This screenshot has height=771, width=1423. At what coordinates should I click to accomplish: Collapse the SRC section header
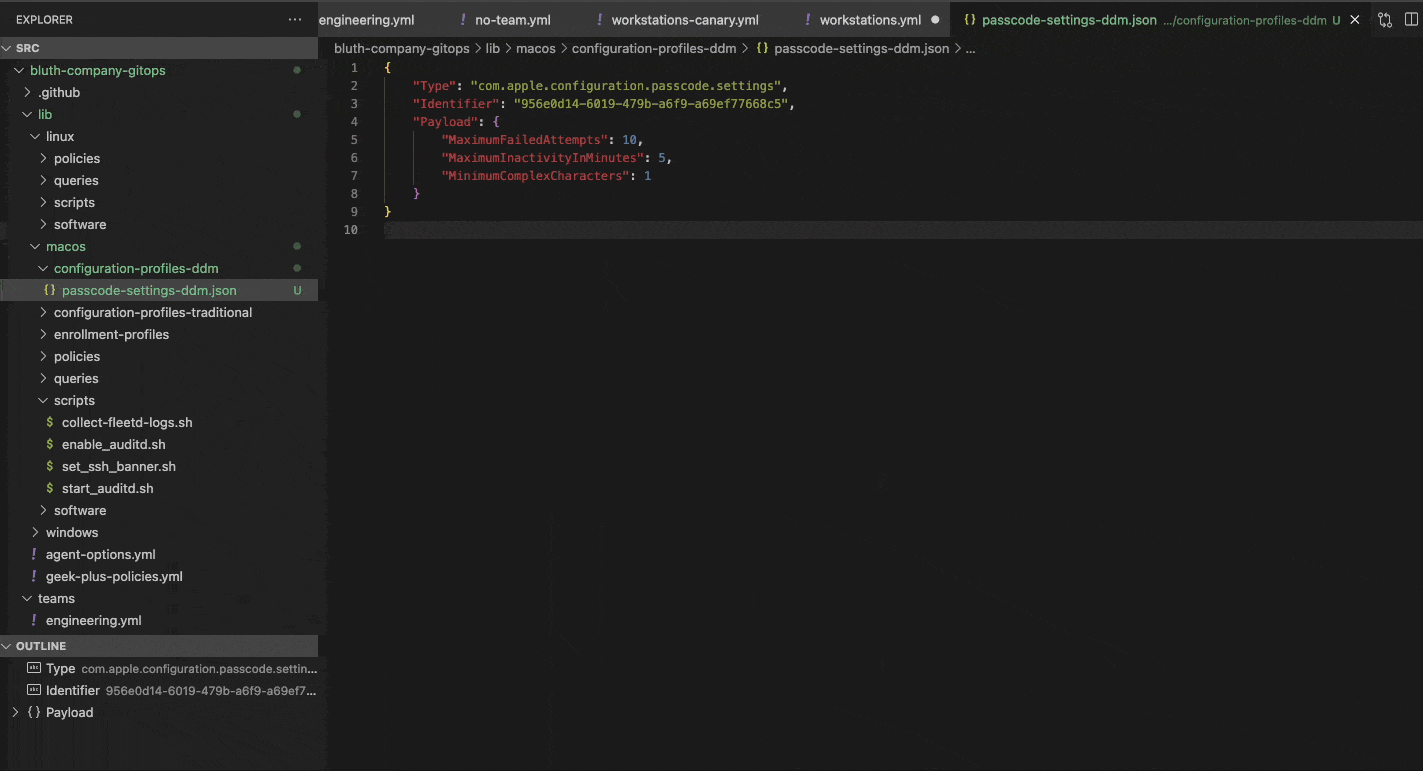pos(159,48)
